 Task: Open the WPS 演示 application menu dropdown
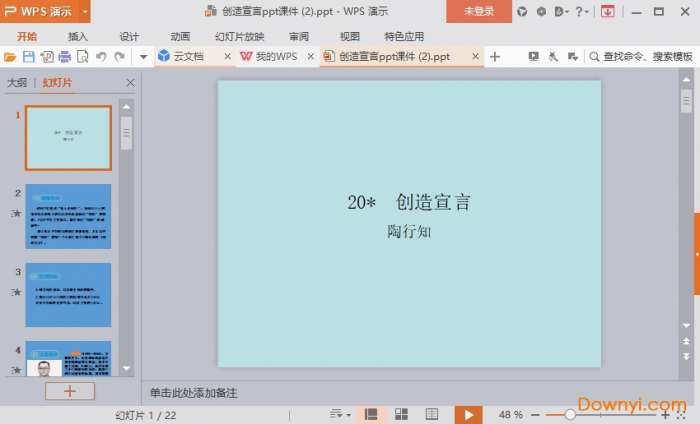tap(85, 11)
